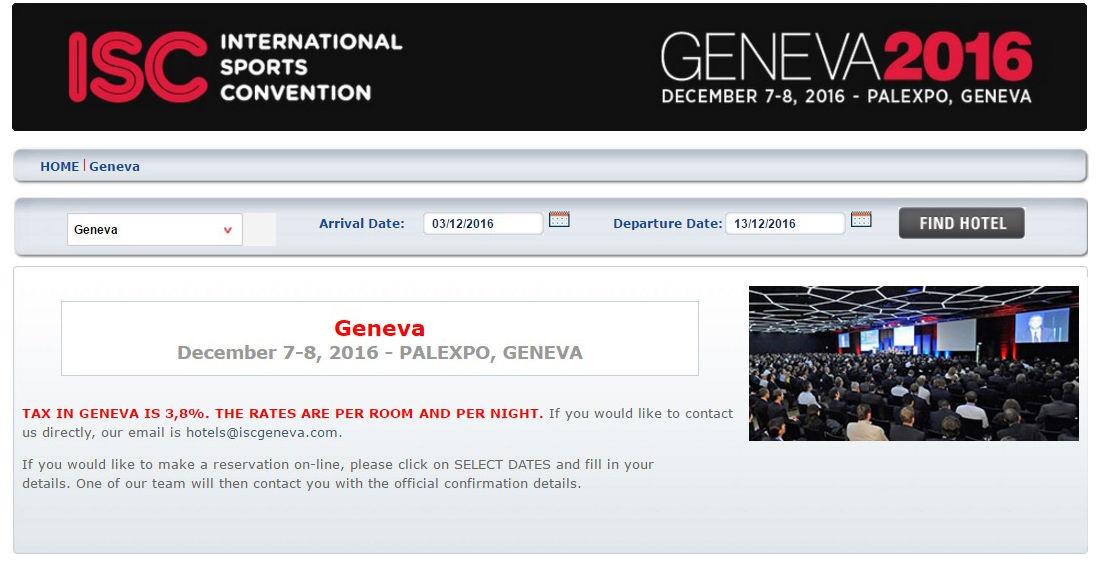
Task: Expand the Geneva city dropdown
Action: (x=155, y=230)
